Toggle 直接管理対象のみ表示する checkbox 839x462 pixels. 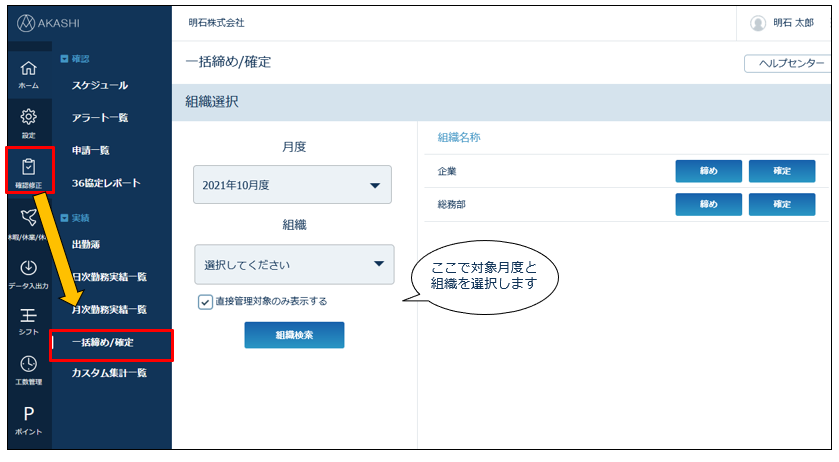click(x=205, y=302)
